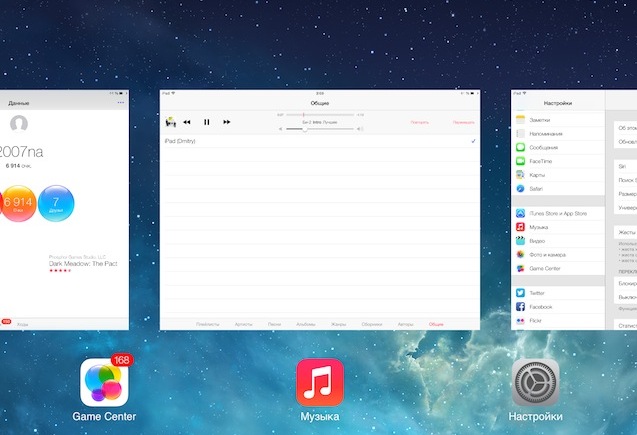Viewport: 637px width, 435px height.
Task: Open the Общие tab in Music
Action: pos(436,325)
